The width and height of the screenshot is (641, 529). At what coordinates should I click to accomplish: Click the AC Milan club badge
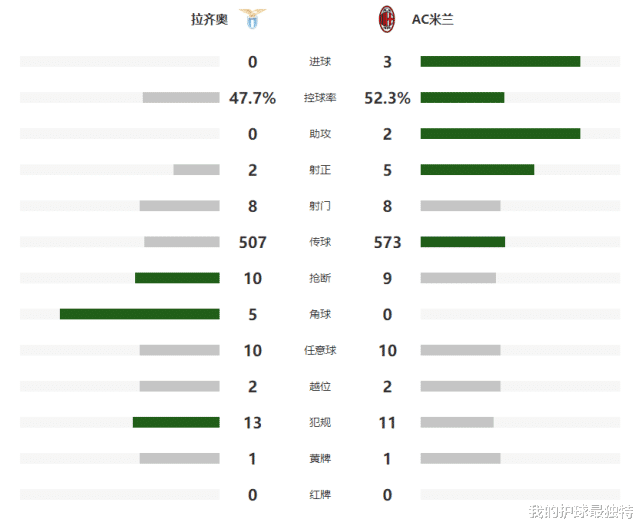tap(384, 19)
